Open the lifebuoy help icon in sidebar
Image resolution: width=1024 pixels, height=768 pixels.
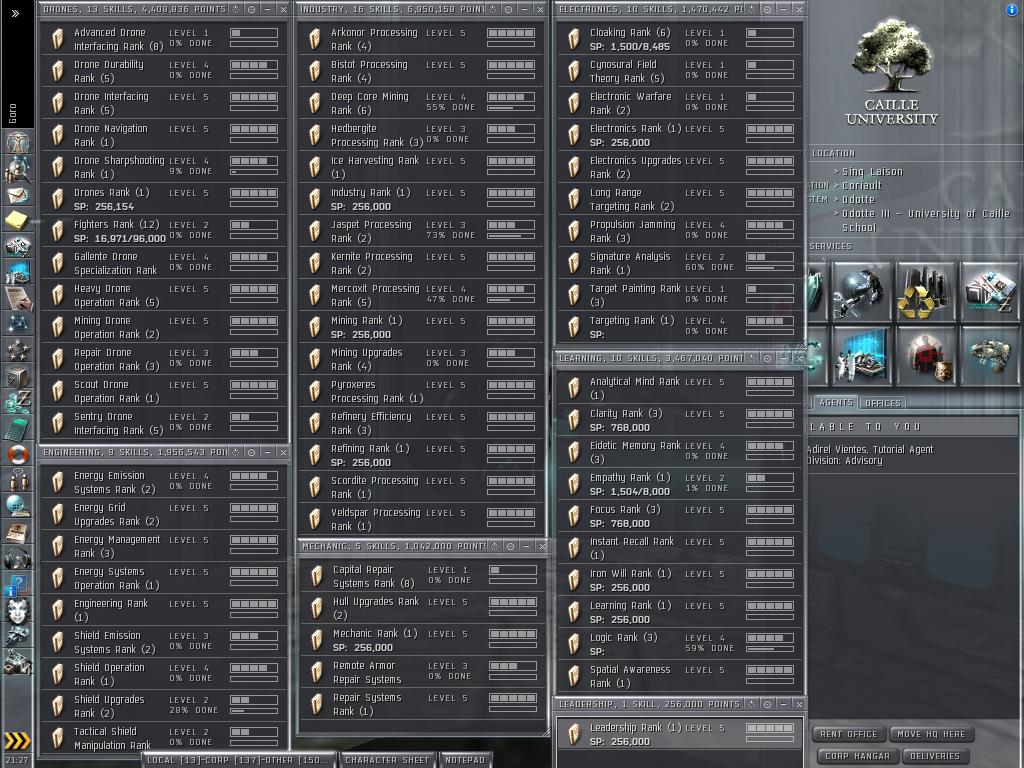(x=18, y=454)
